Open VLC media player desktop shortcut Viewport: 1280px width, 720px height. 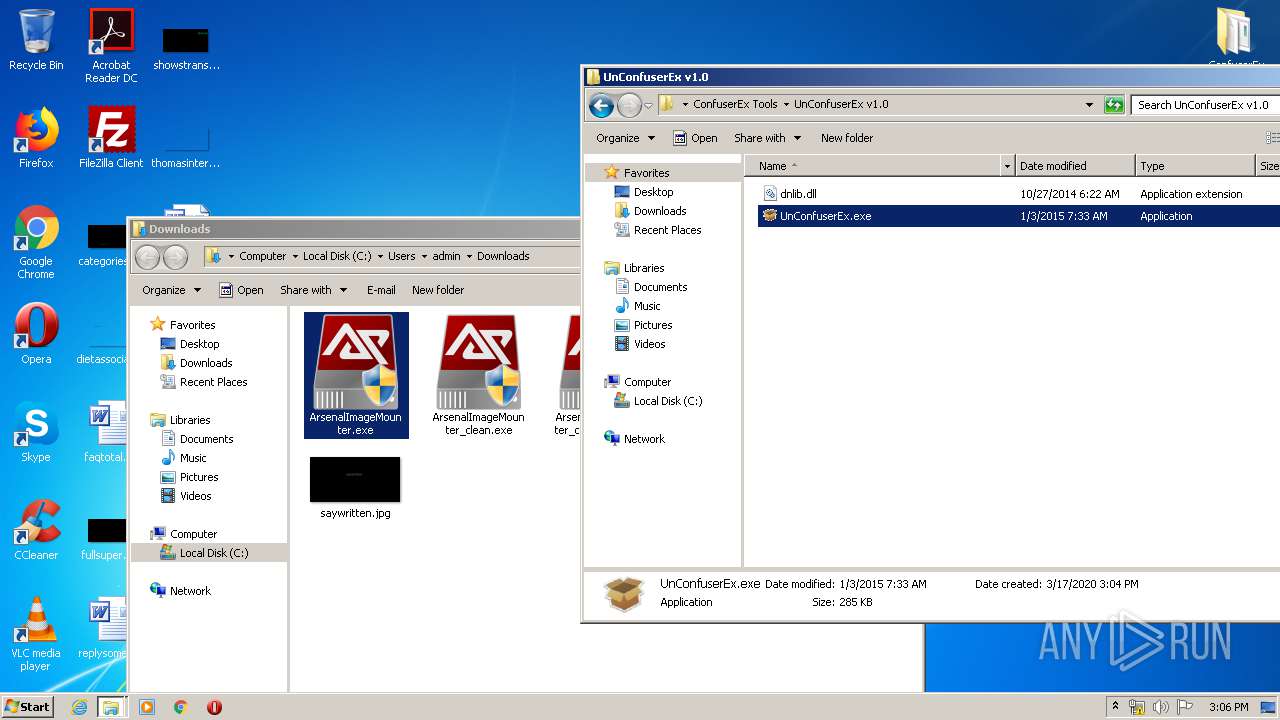[x=36, y=635]
